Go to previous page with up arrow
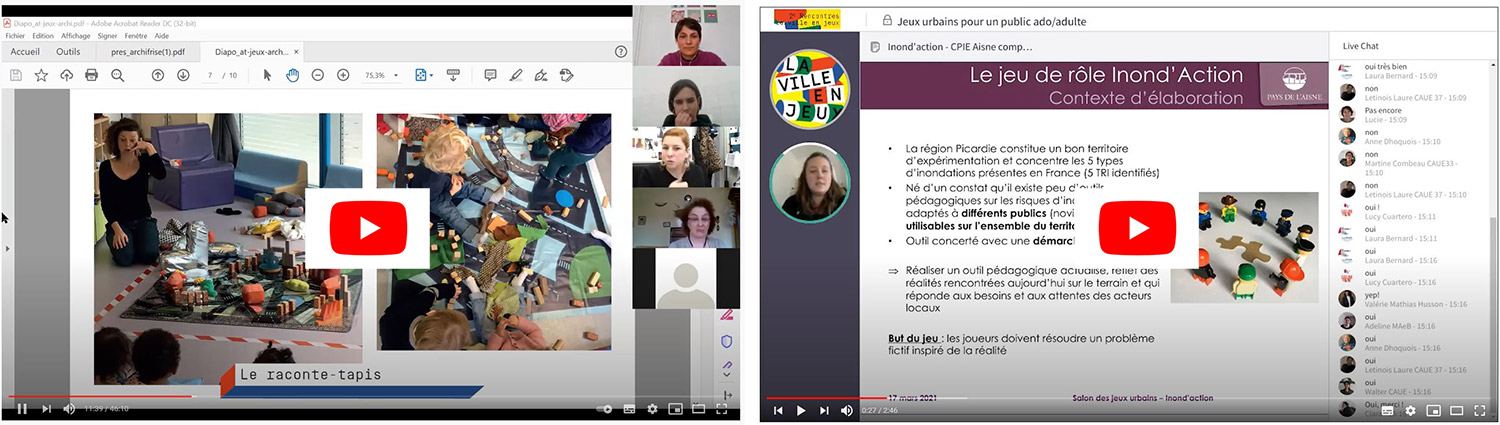This screenshot has height=425, width=1500. click(x=158, y=75)
